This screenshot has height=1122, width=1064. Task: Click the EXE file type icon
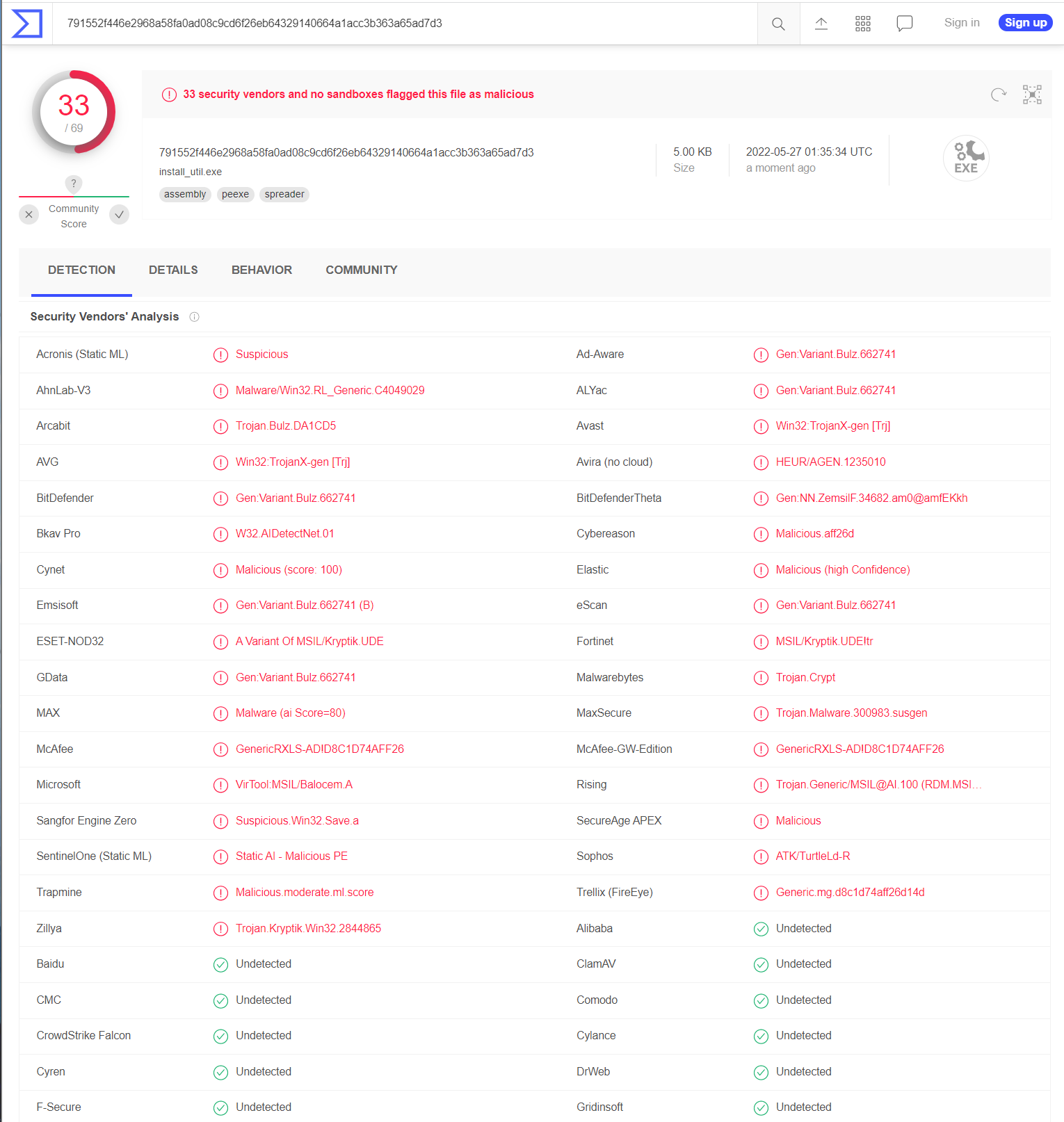coord(966,158)
